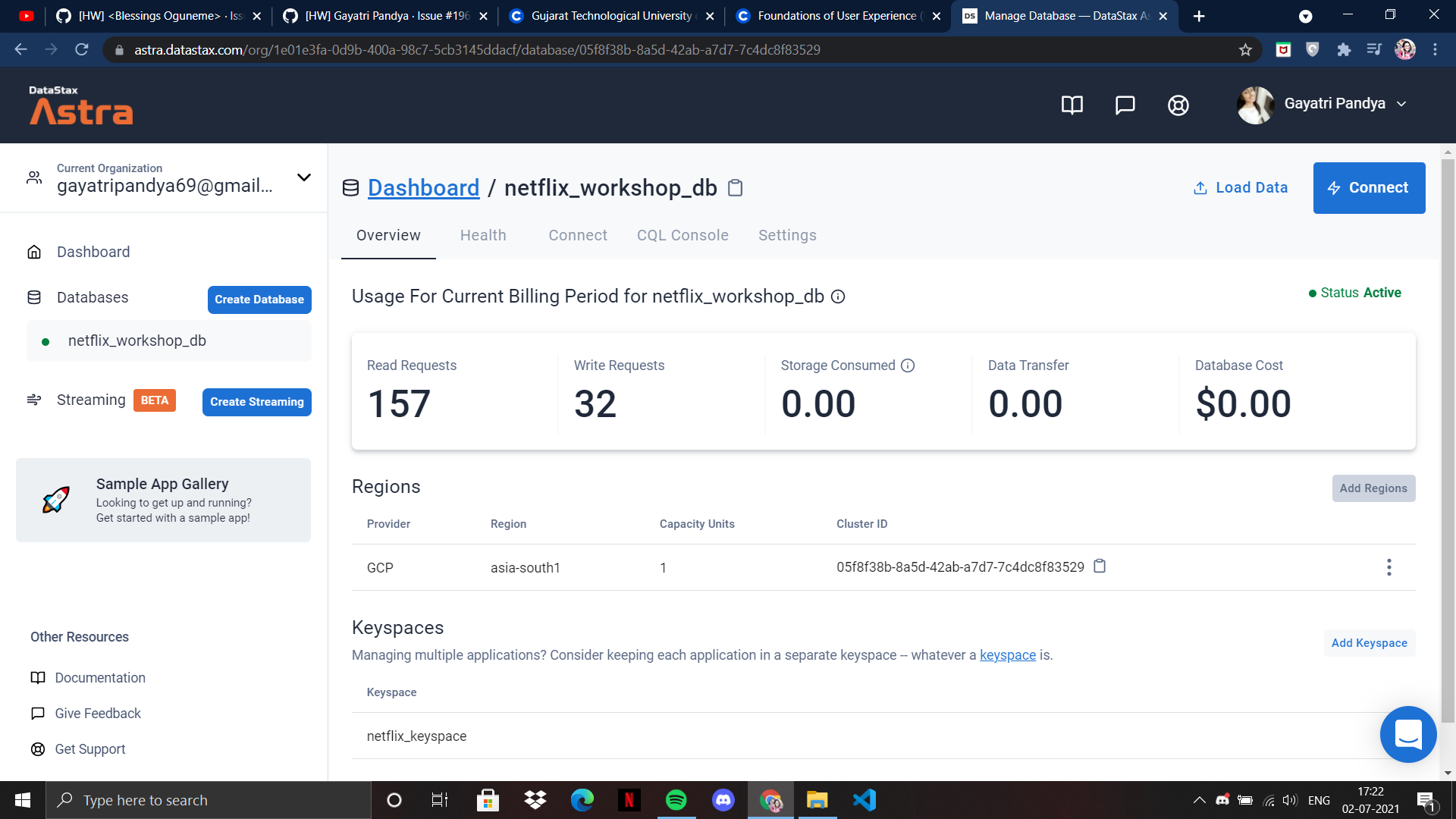Open the chat support bubble at bottom right

[1408, 734]
